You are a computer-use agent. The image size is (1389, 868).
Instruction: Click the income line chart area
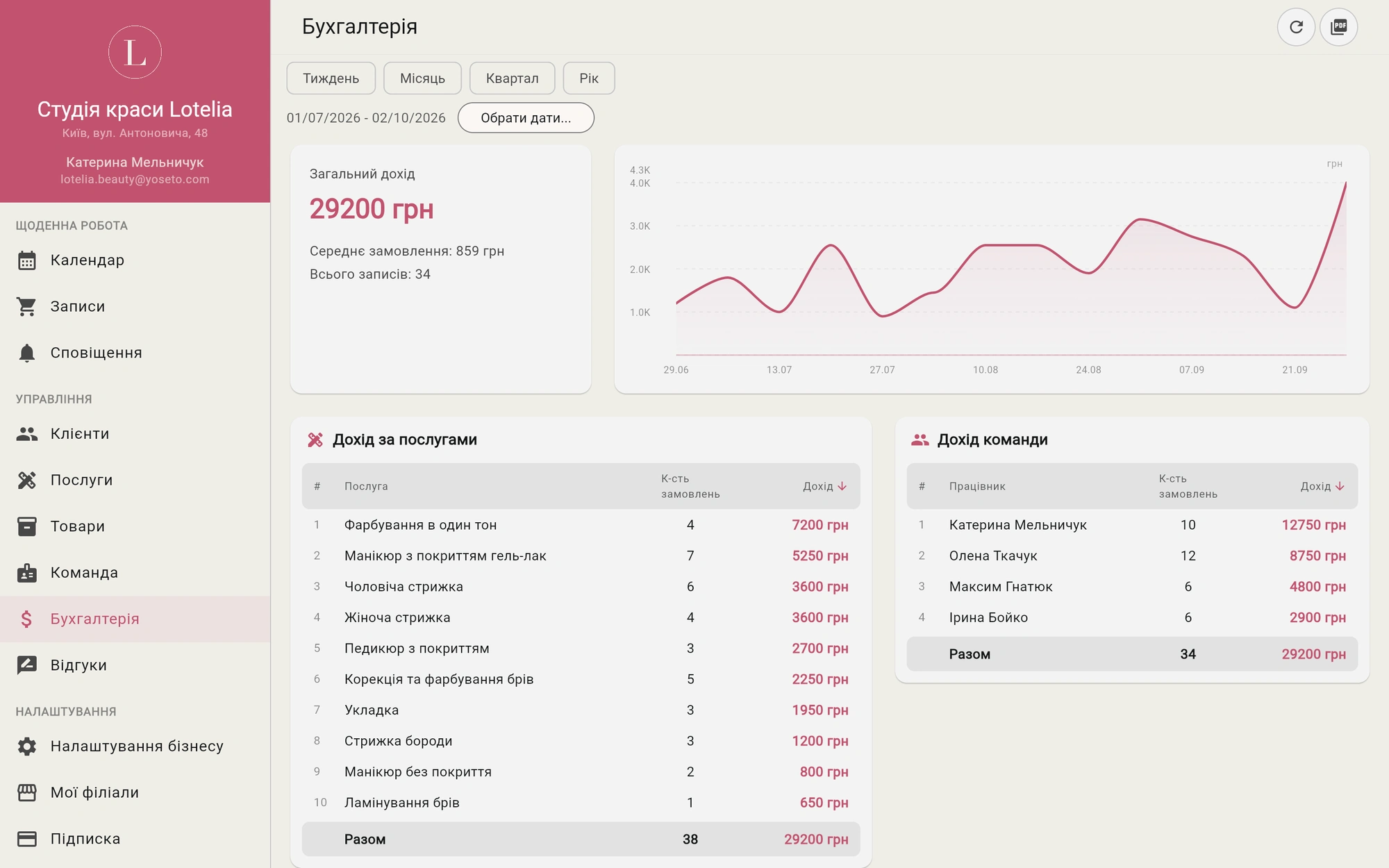(1010, 267)
